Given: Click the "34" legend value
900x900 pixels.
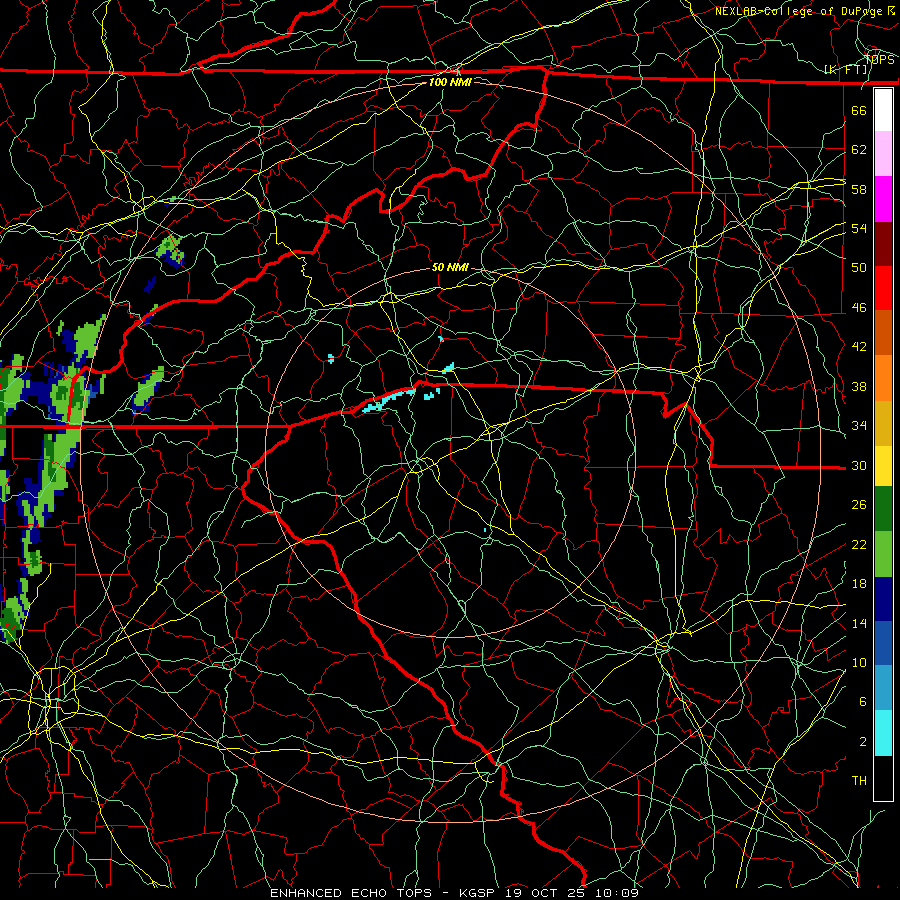Looking at the screenshot, I should tap(859, 426).
